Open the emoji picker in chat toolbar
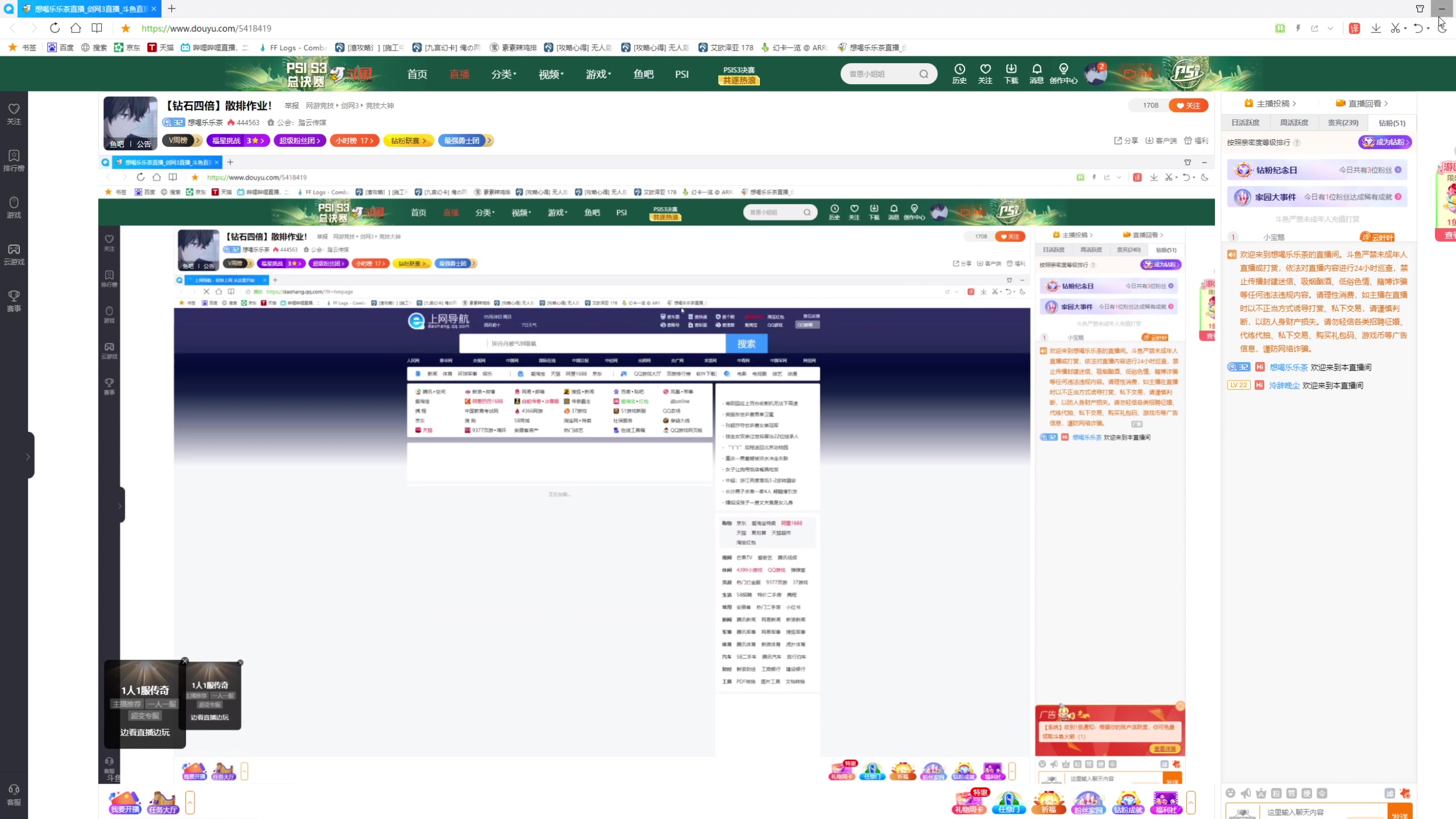 click(1231, 793)
